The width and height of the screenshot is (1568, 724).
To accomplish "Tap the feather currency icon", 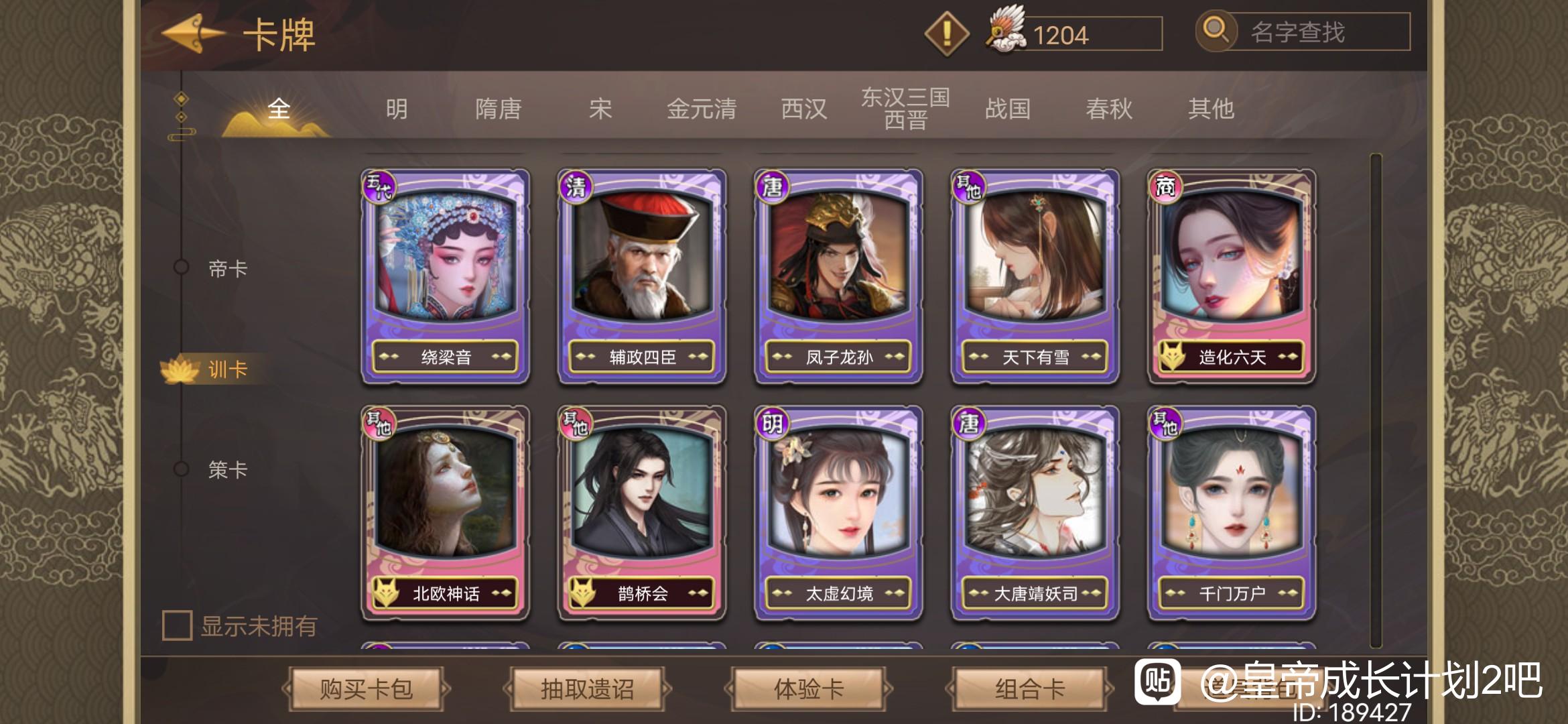I will [1005, 31].
